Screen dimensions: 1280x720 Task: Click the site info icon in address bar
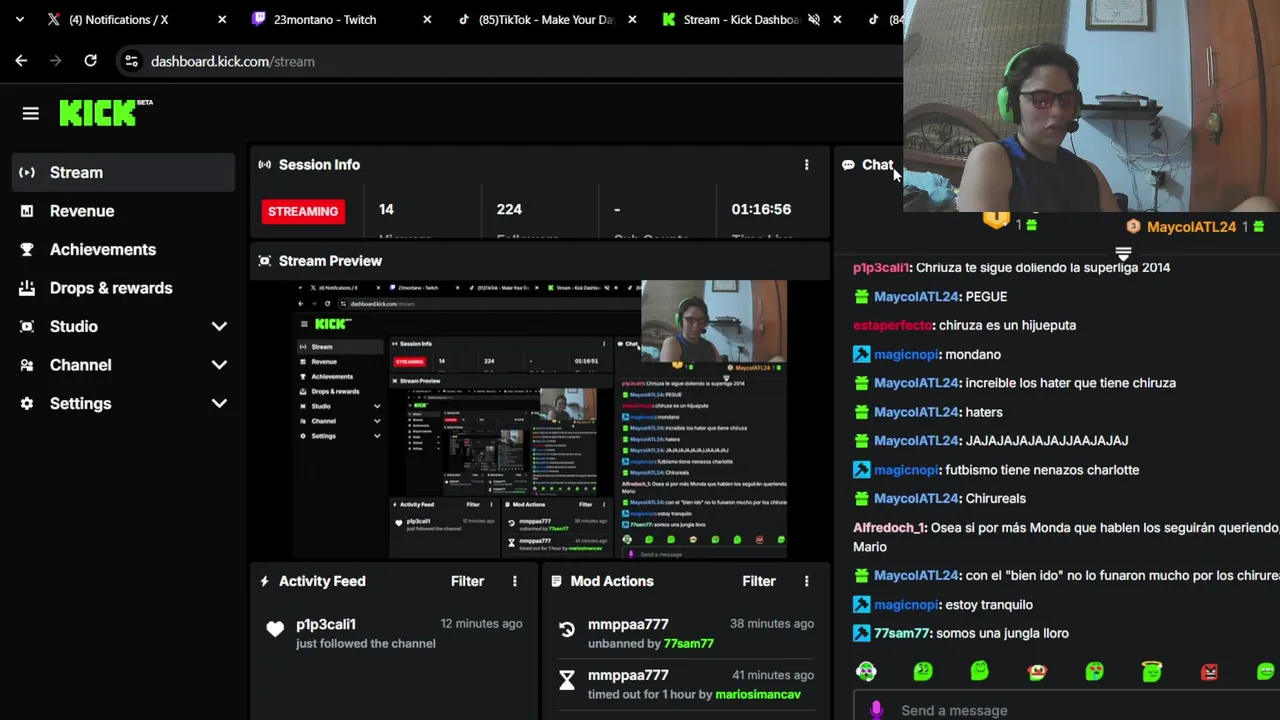131,61
